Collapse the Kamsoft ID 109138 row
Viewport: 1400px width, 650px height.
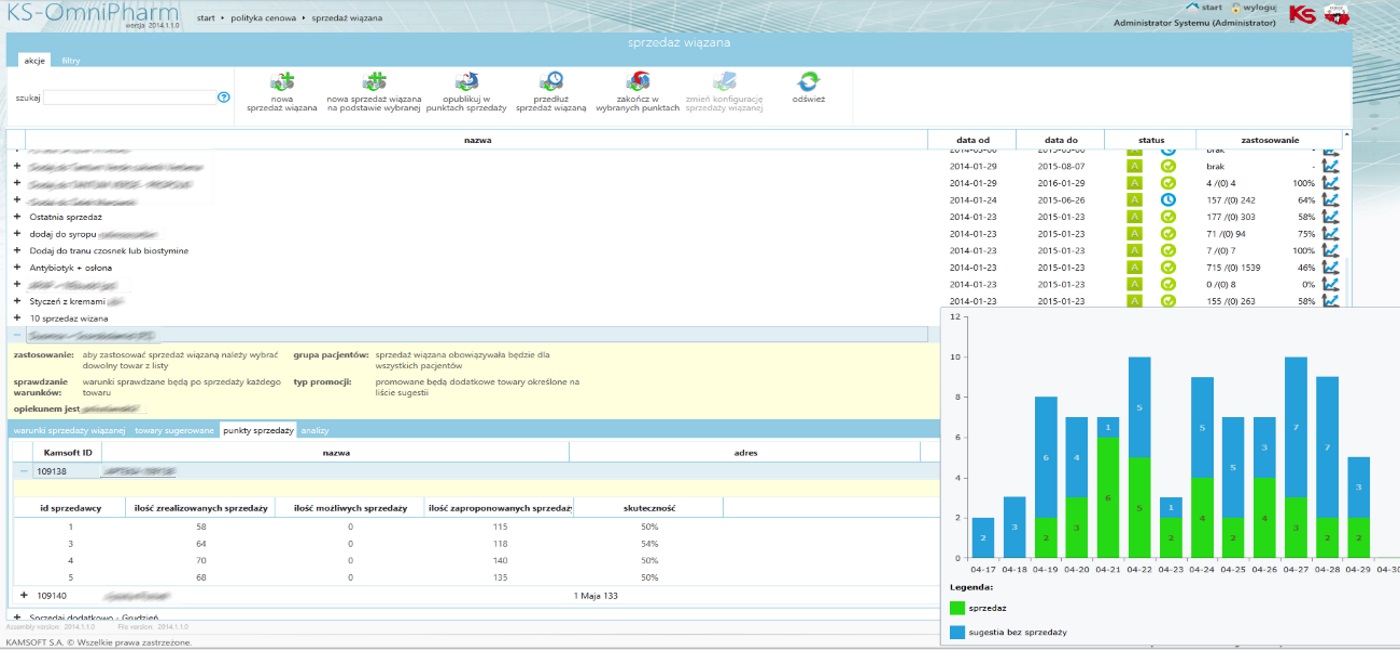point(24,471)
